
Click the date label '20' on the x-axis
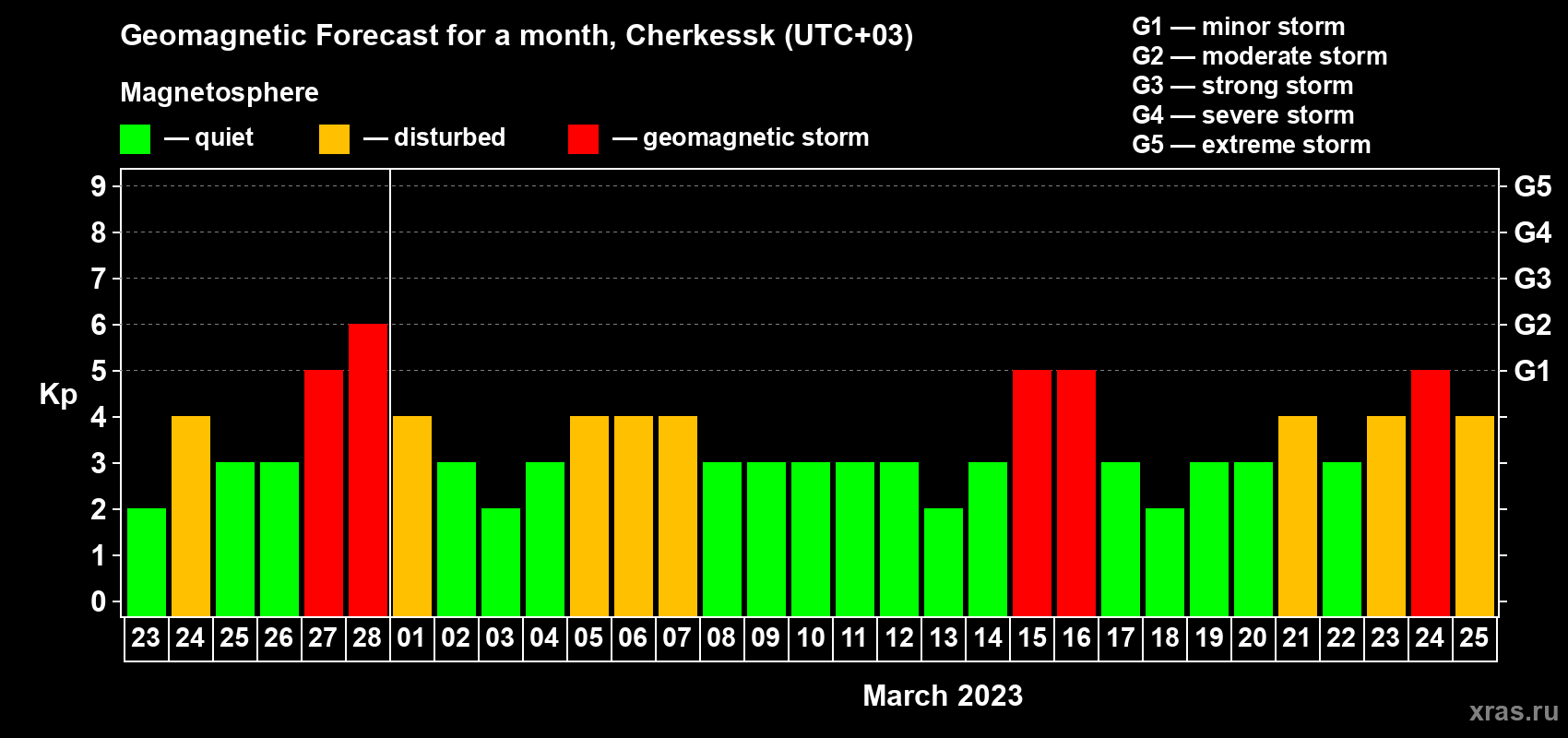click(1253, 638)
